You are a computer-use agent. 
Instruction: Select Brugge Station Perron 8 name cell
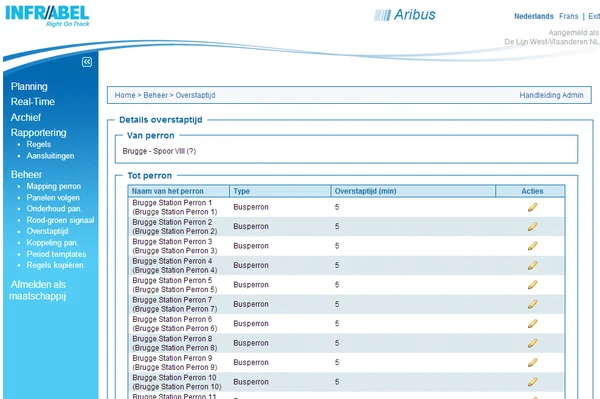[174, 343]
